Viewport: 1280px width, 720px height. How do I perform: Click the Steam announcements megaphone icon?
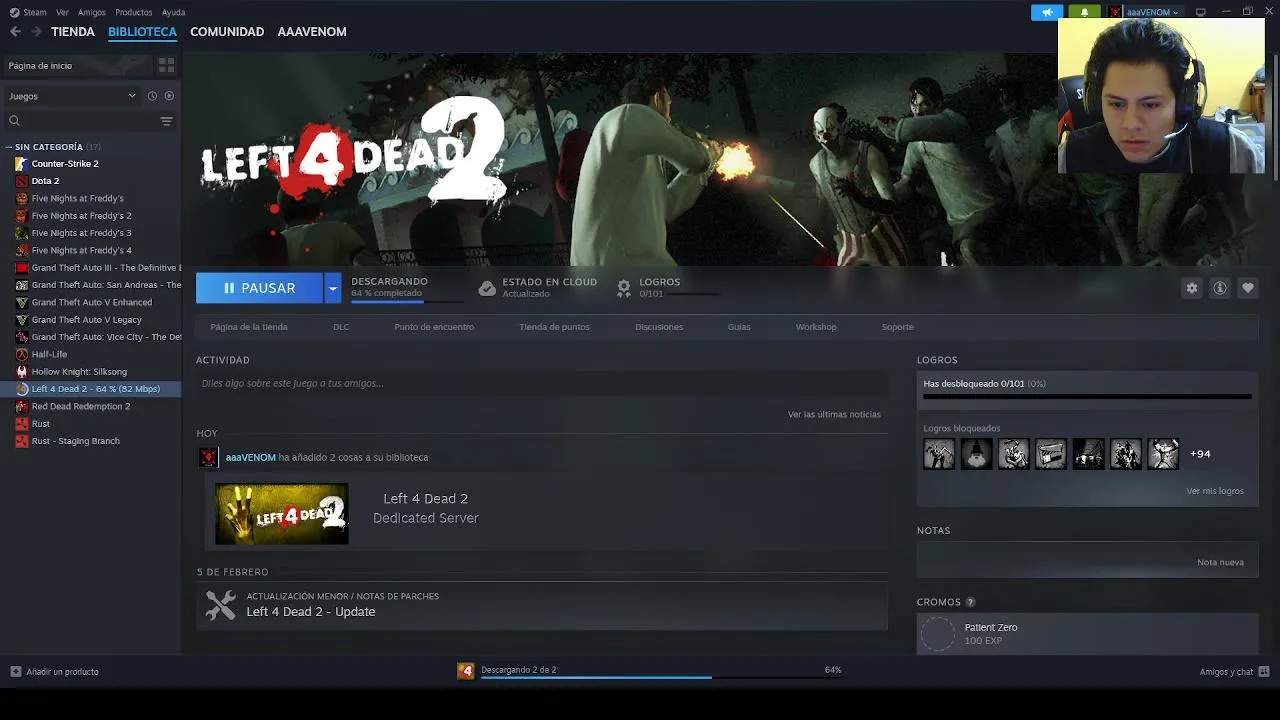(1047, 12)
